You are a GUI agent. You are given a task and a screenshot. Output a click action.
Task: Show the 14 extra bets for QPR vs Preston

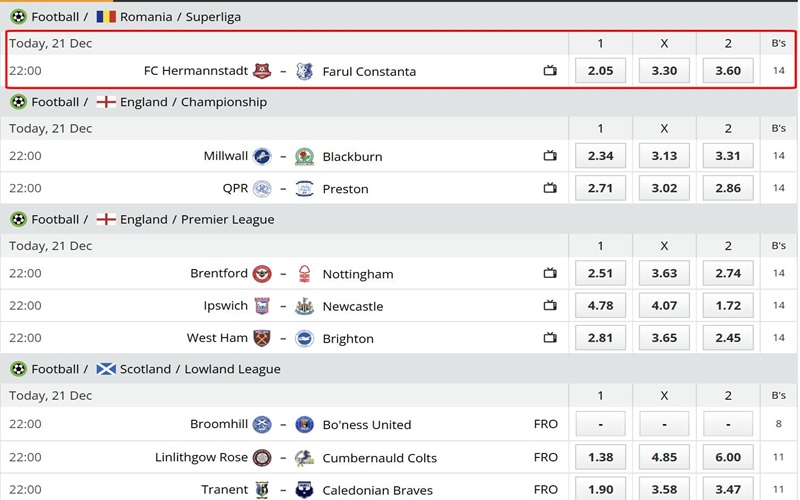(779, 188)
